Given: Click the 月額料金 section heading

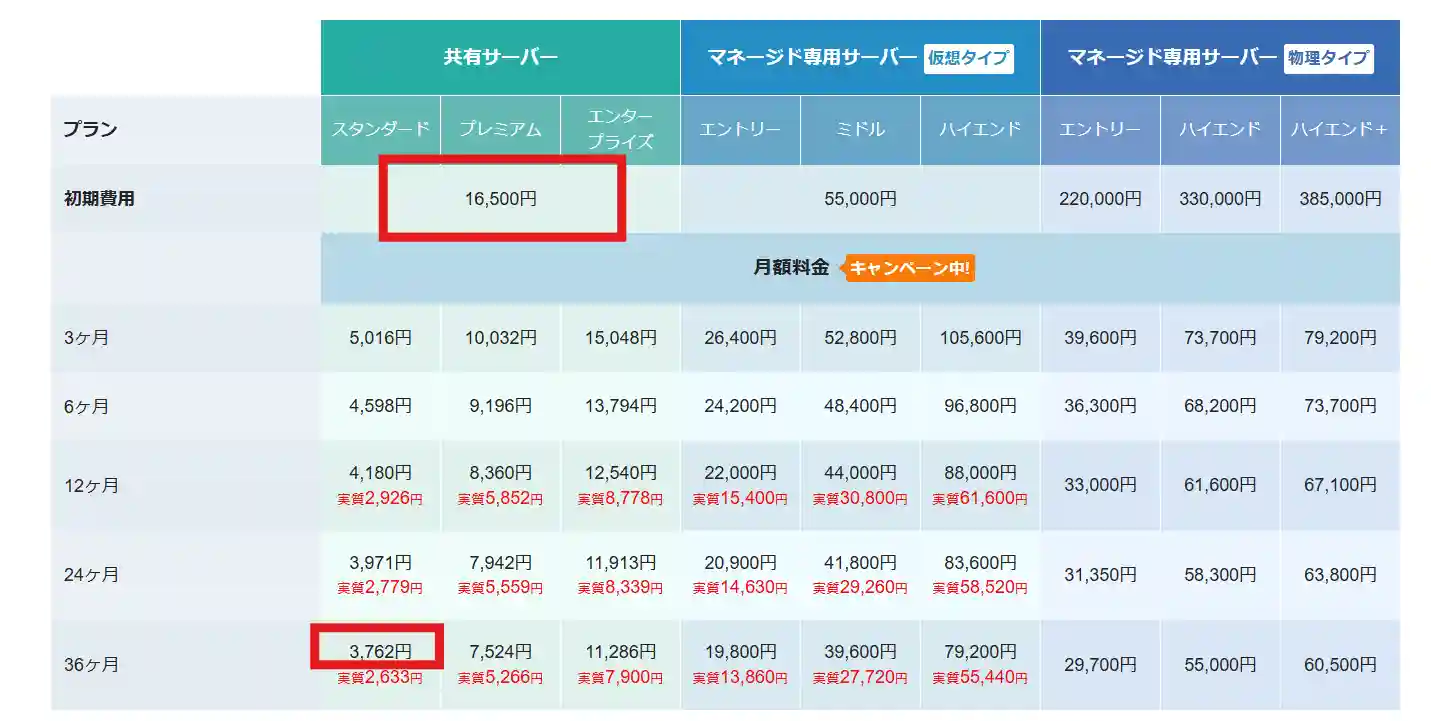Looking at the screenshot, I should click(x=791, y=268).
